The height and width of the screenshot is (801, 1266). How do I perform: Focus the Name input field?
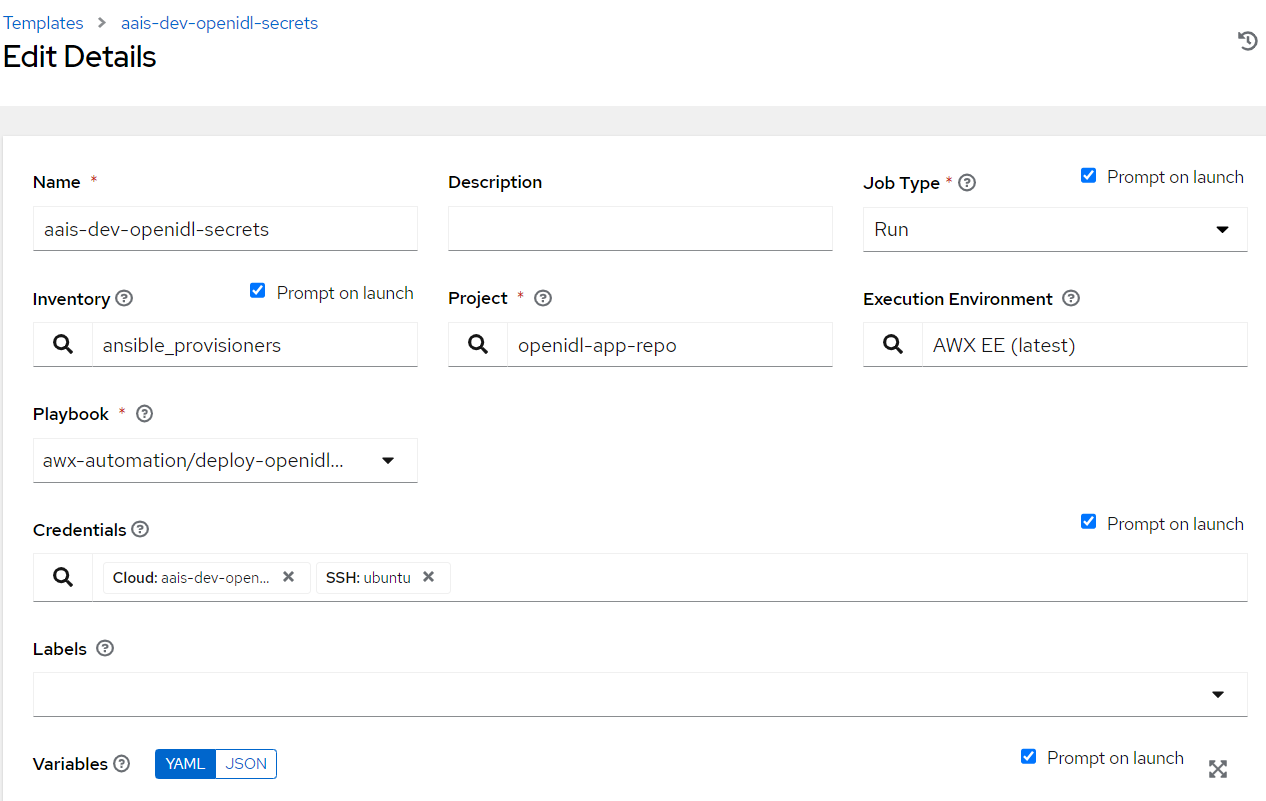[x=225, y=229]
